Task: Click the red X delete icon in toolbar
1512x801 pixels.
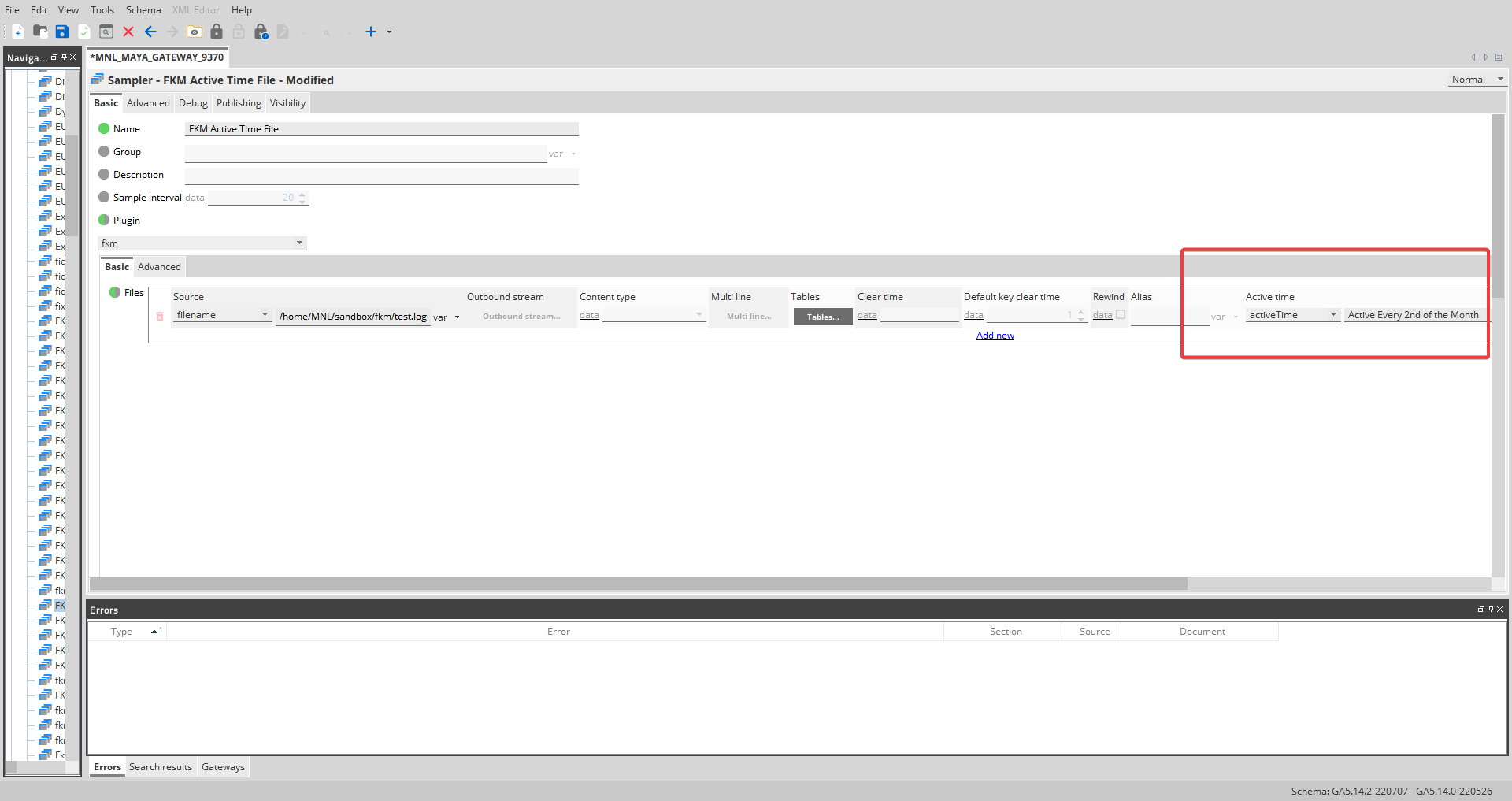Action: coord(128,32)
